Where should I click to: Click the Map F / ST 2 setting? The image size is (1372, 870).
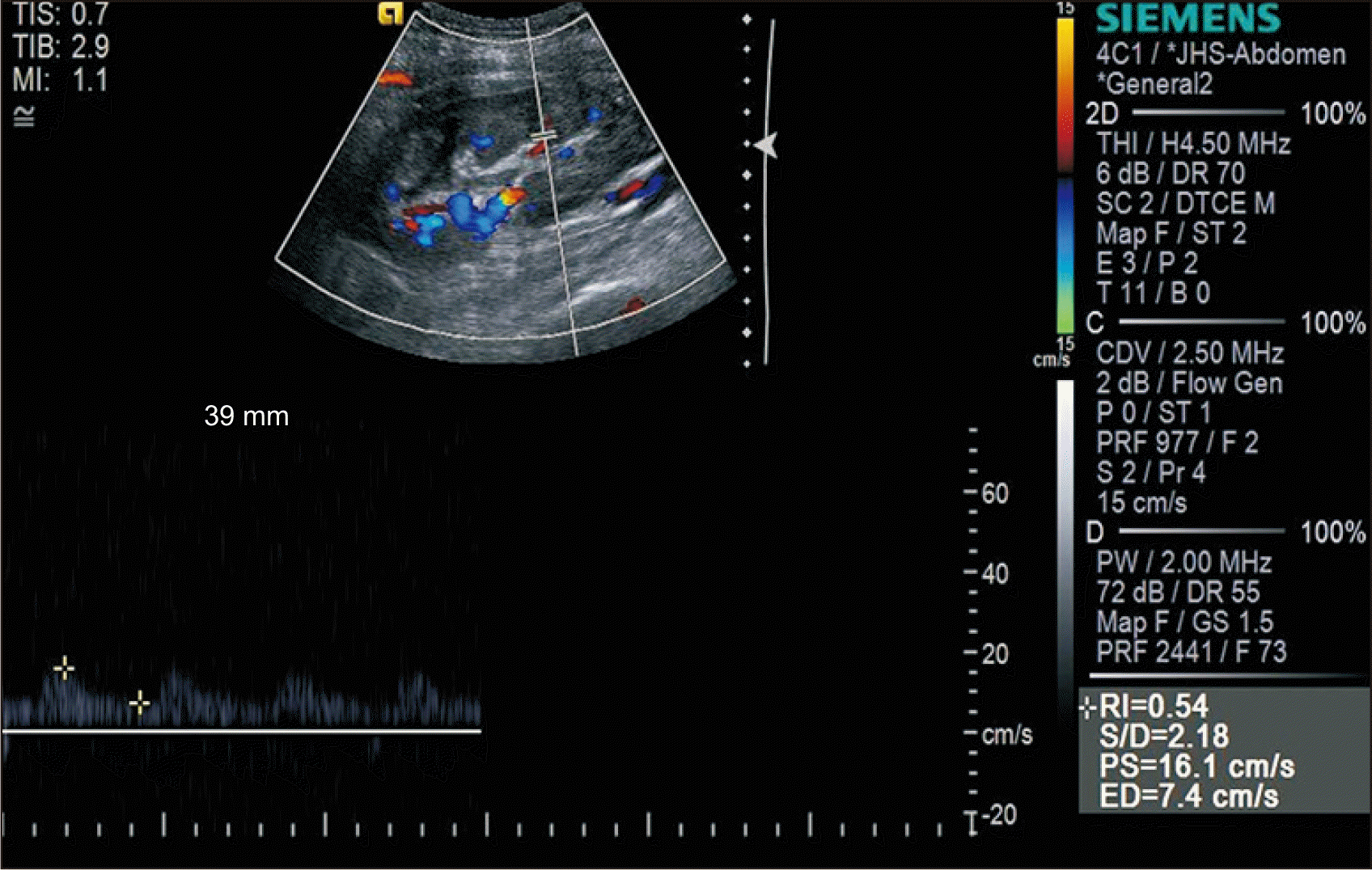(x=1171, y=233)
